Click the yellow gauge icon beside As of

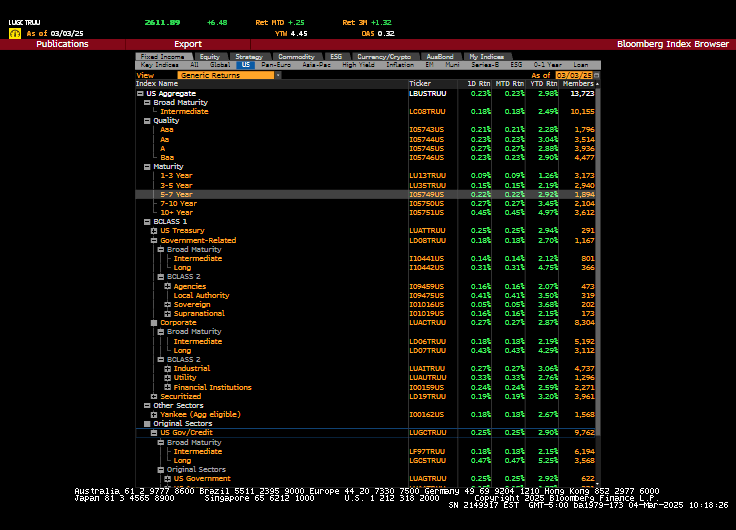[x=15, y=33]
